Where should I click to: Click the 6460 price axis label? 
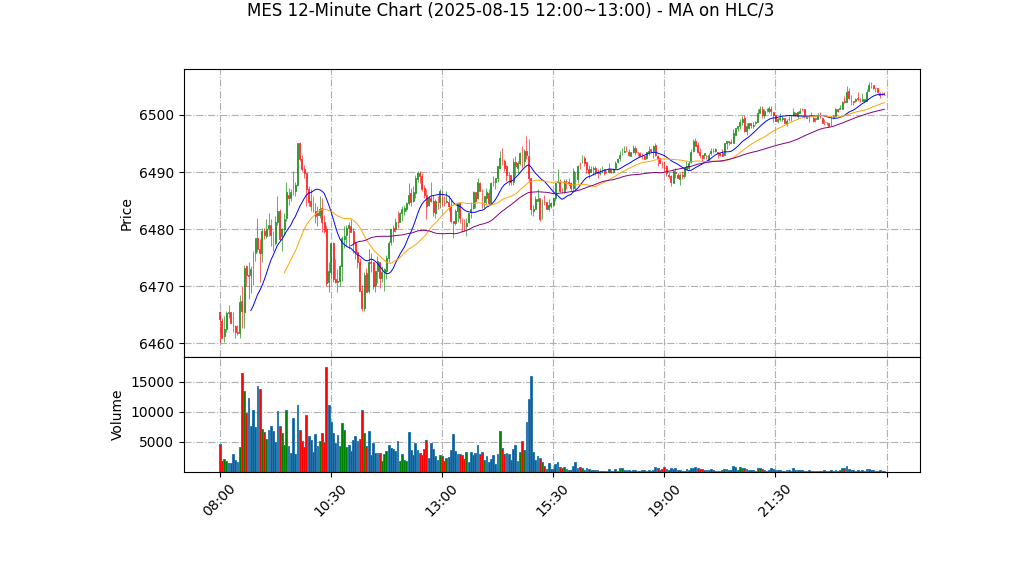pyautogui.click(x=156, y=344)
